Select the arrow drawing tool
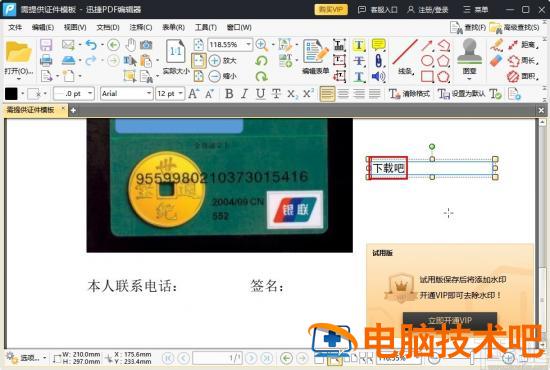Viewport: 550px width, 370px height. [427, 45]
